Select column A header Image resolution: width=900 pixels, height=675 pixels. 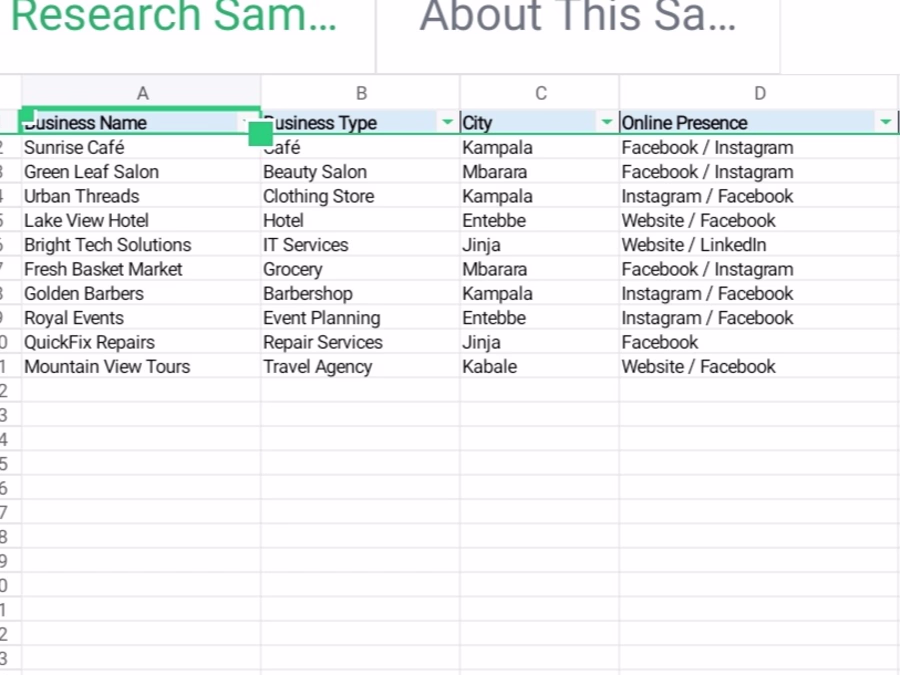[x=142, y=92]
